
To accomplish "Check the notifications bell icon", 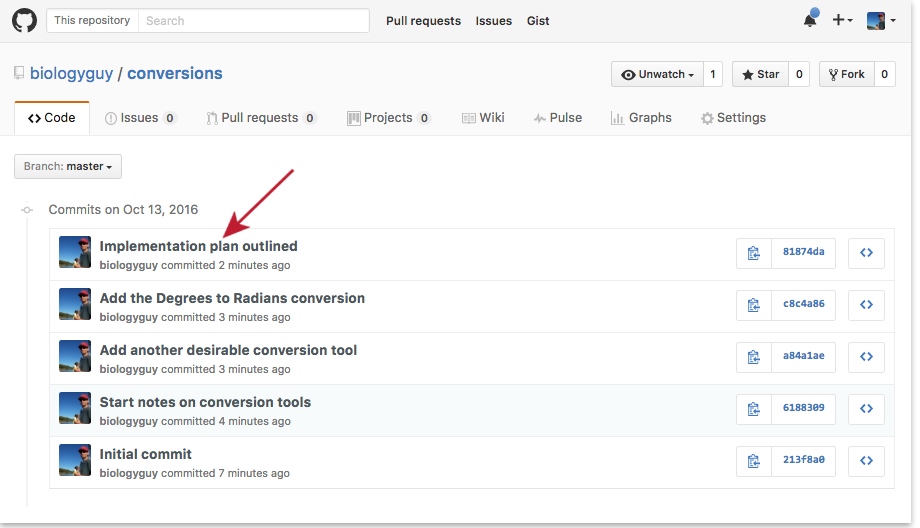I will coord(810,19).
